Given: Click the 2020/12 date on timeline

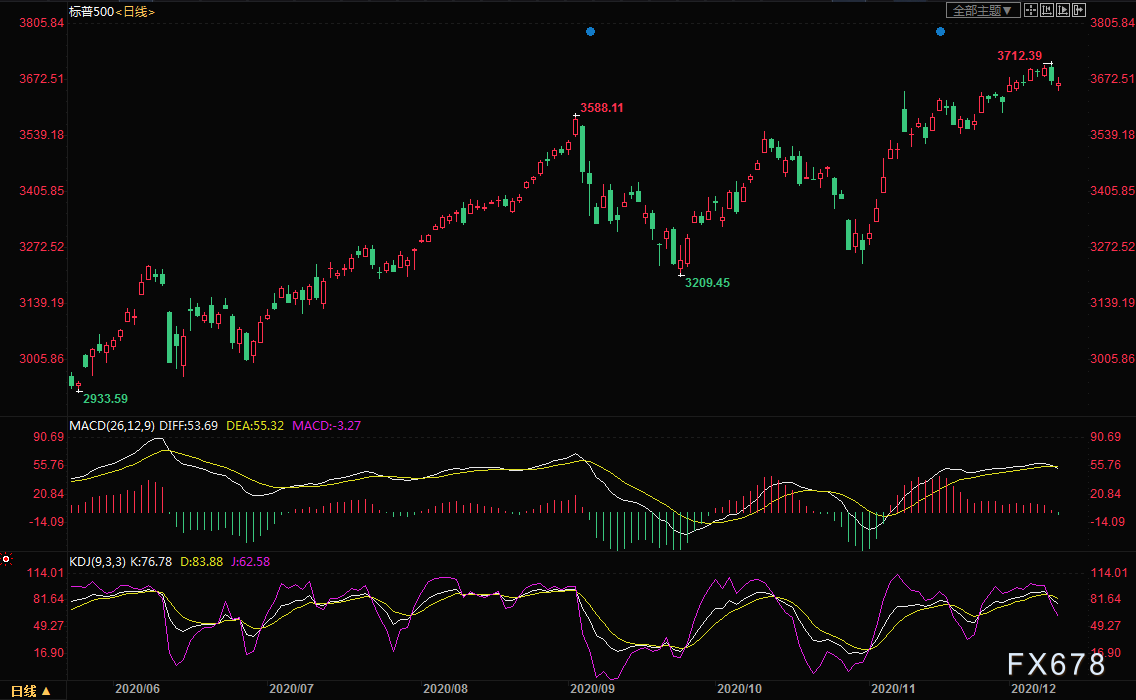Looking at the screenshot, I should tap(1033, 688).
